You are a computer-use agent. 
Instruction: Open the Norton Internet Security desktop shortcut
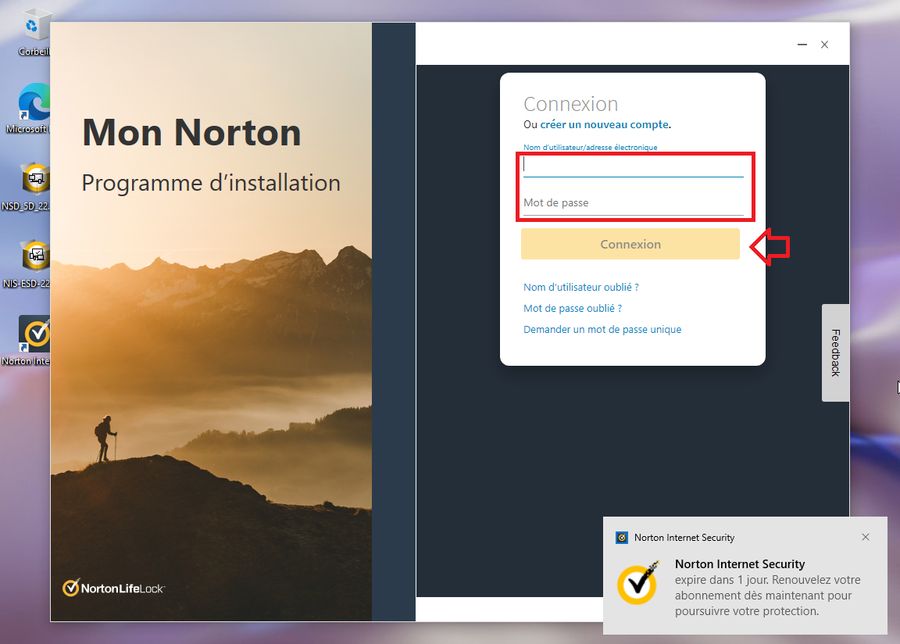point(35,335)
